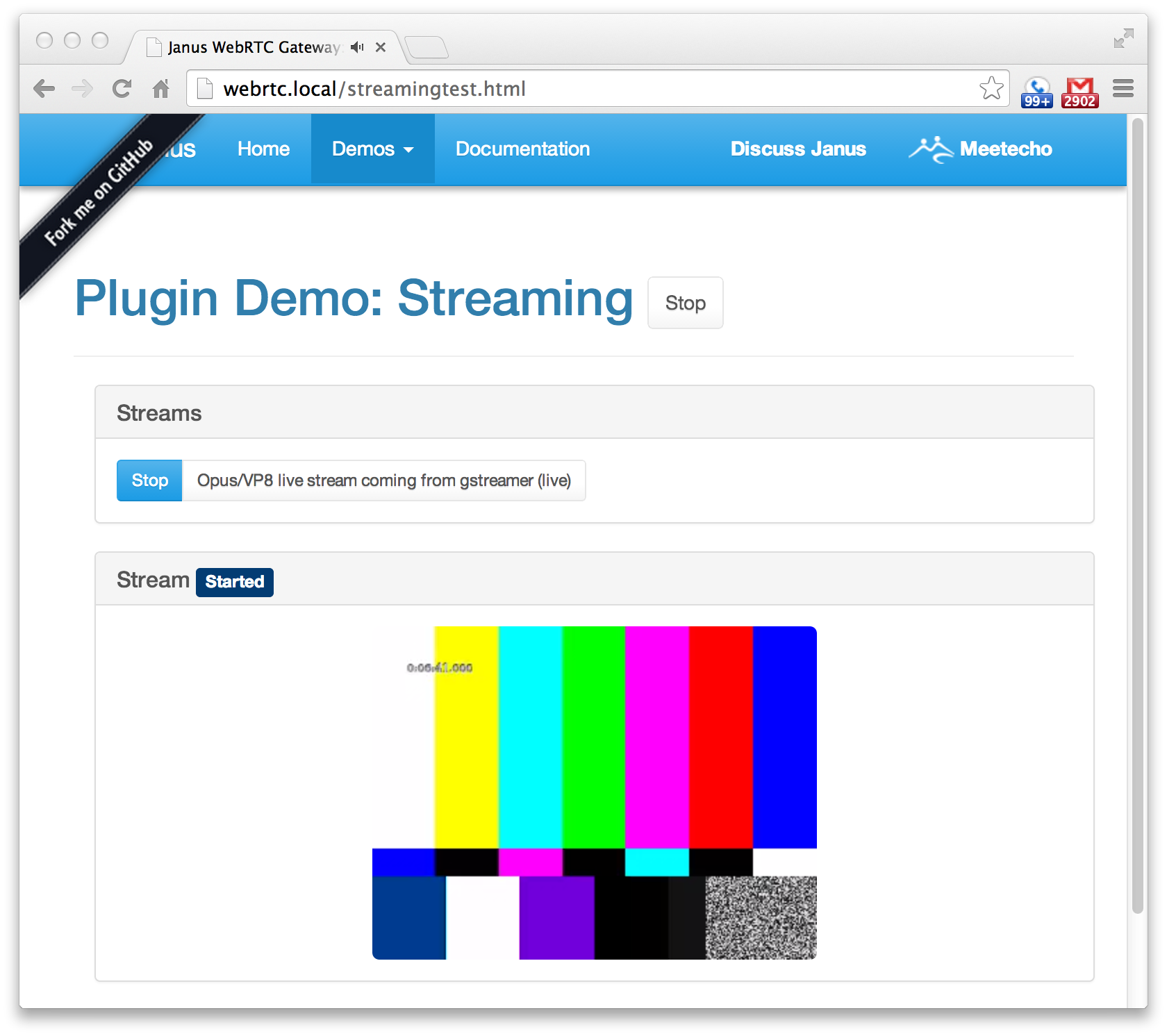This screenshot has height=1036, width=1167.
Task: Open the Documentation nav item
Action: pyautogui.click(x=522, y=149)
